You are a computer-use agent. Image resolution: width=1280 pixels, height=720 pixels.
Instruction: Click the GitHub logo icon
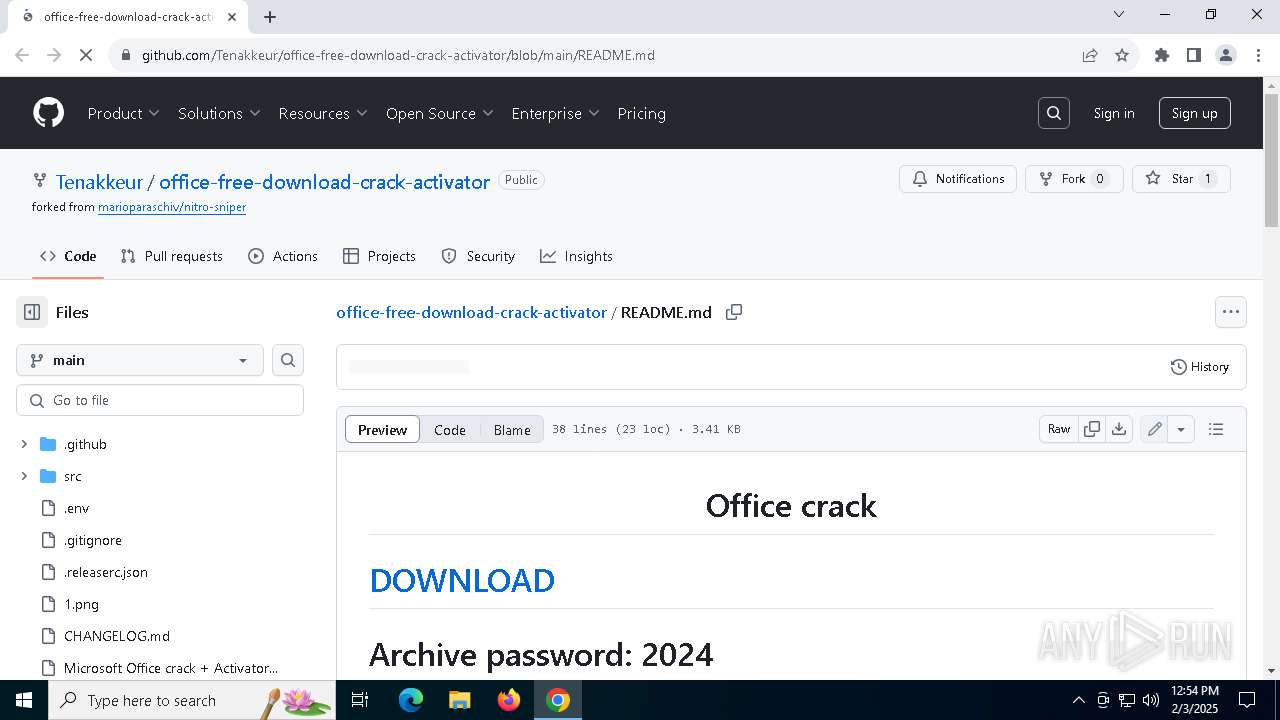coord(48,113)
